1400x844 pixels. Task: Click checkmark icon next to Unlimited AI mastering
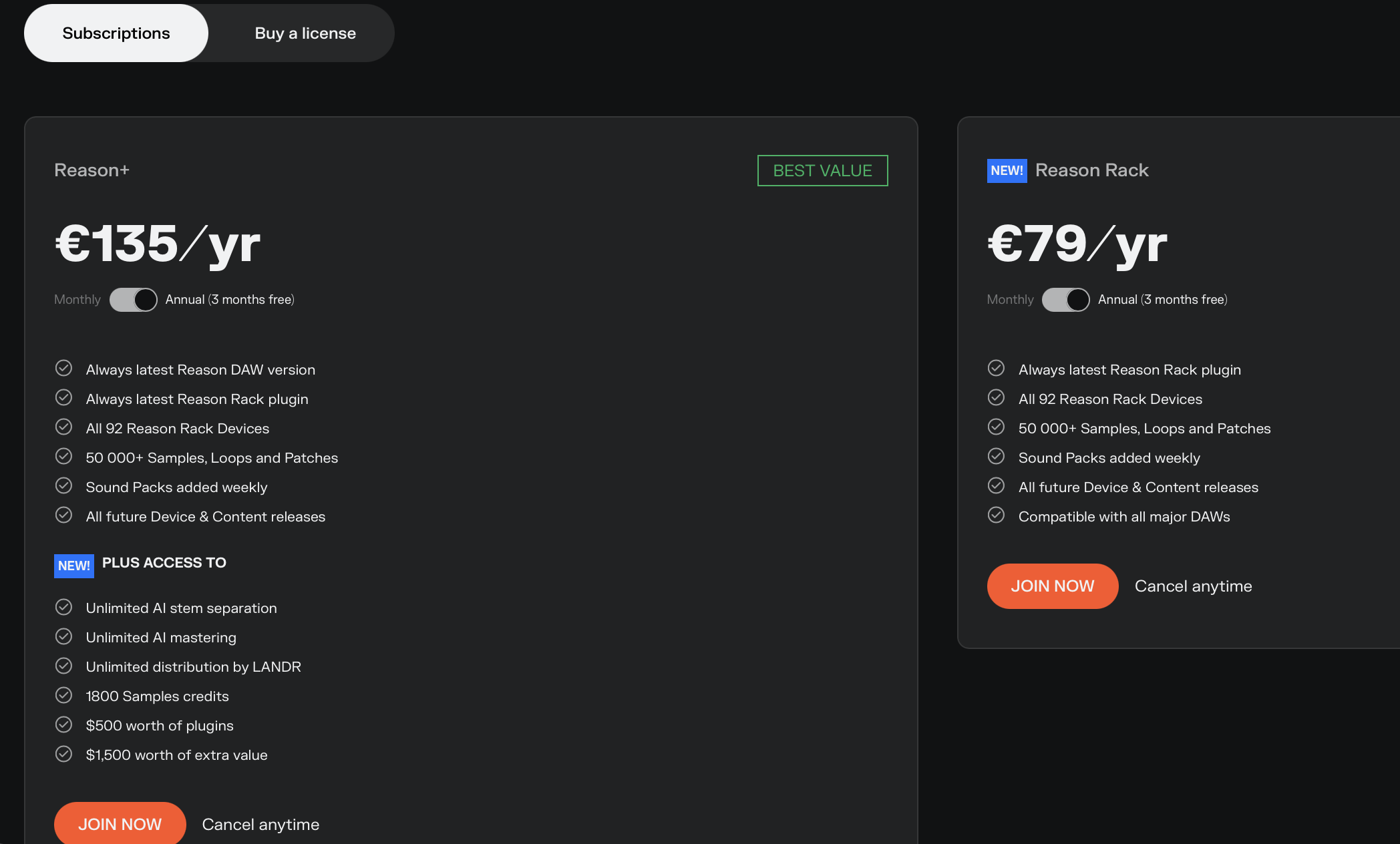(x=63, y=636)
